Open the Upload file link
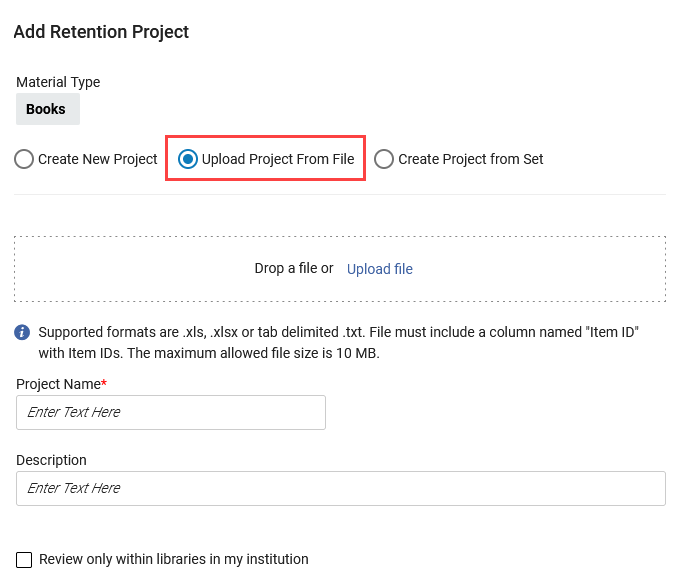The height and width of the screenshot is (585, 677). point(379,269)
